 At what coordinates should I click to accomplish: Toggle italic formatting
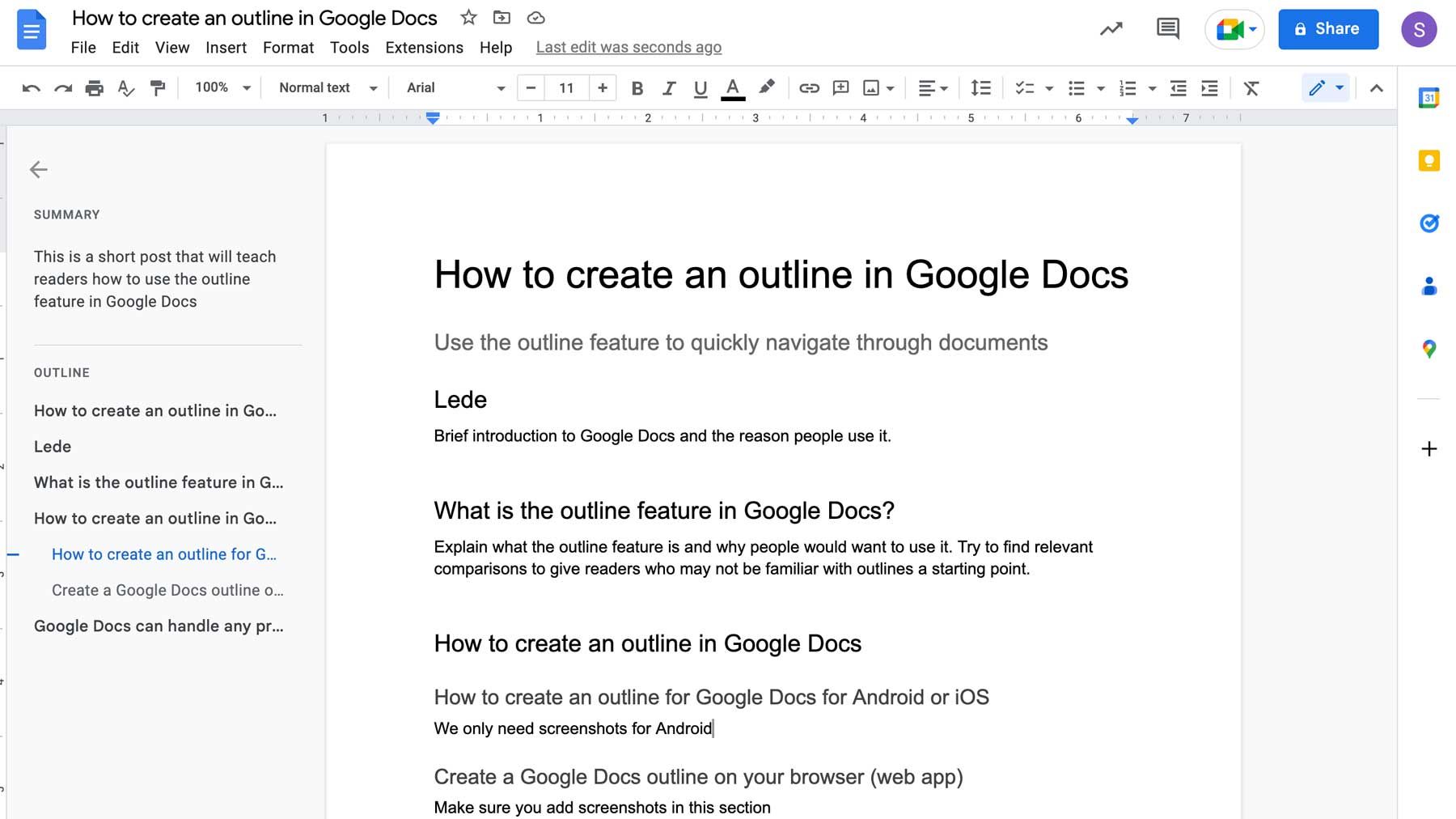point(668,88)
